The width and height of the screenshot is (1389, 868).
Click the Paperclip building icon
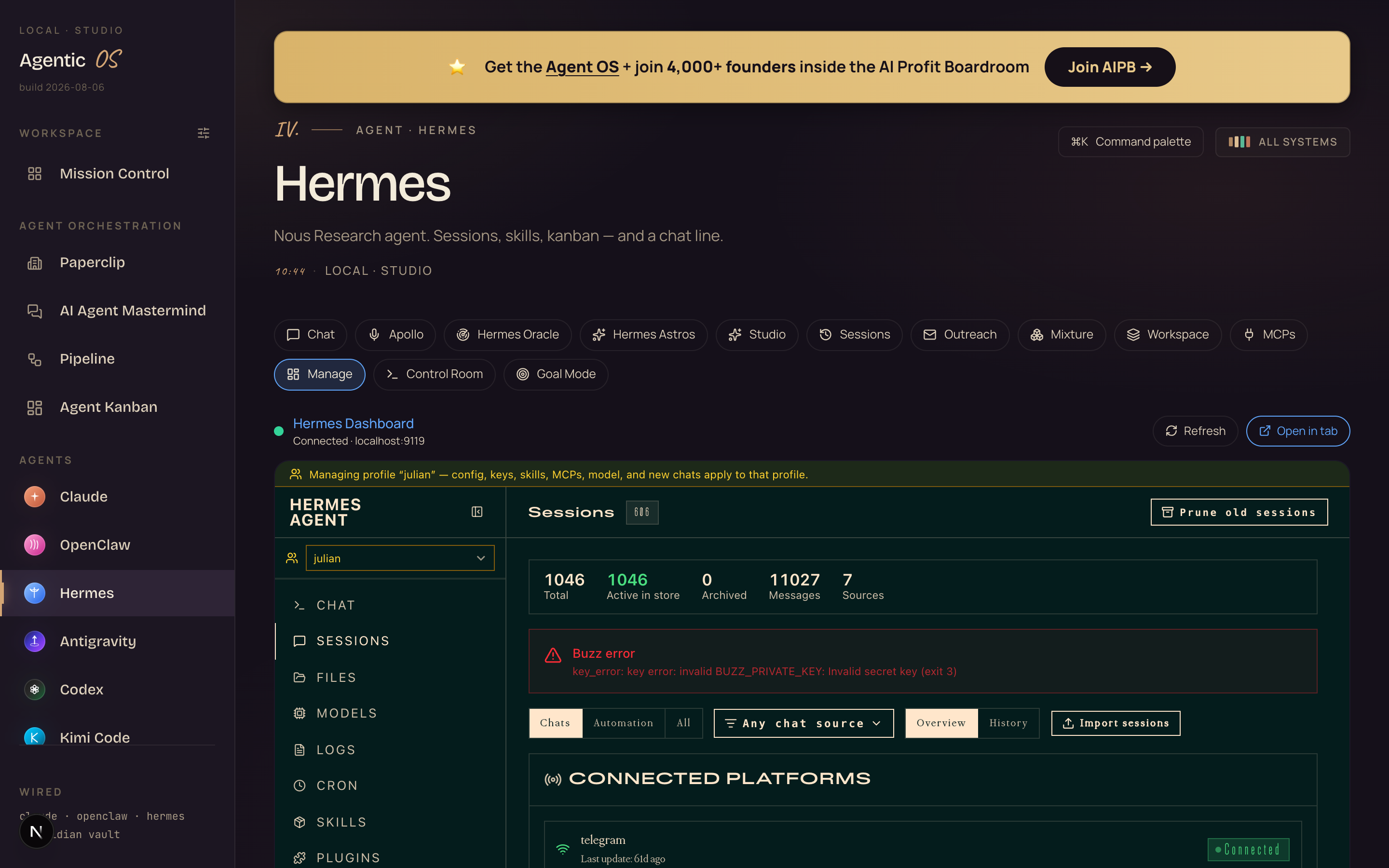tap(34, 262)
